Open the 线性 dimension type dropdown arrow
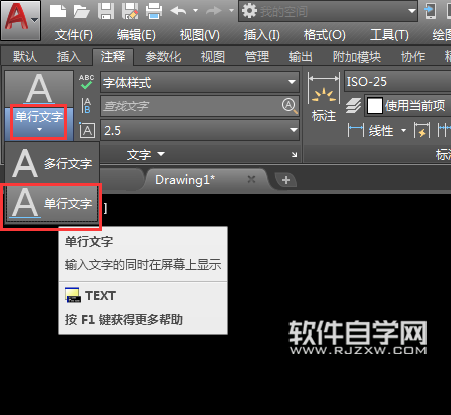 (403, 130)
